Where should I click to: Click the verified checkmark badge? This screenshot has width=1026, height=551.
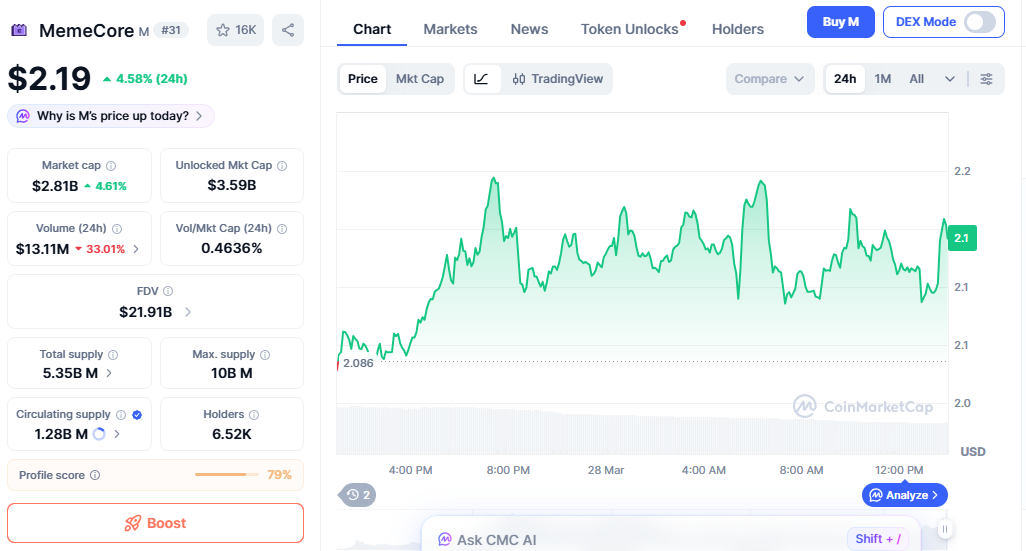137,415
